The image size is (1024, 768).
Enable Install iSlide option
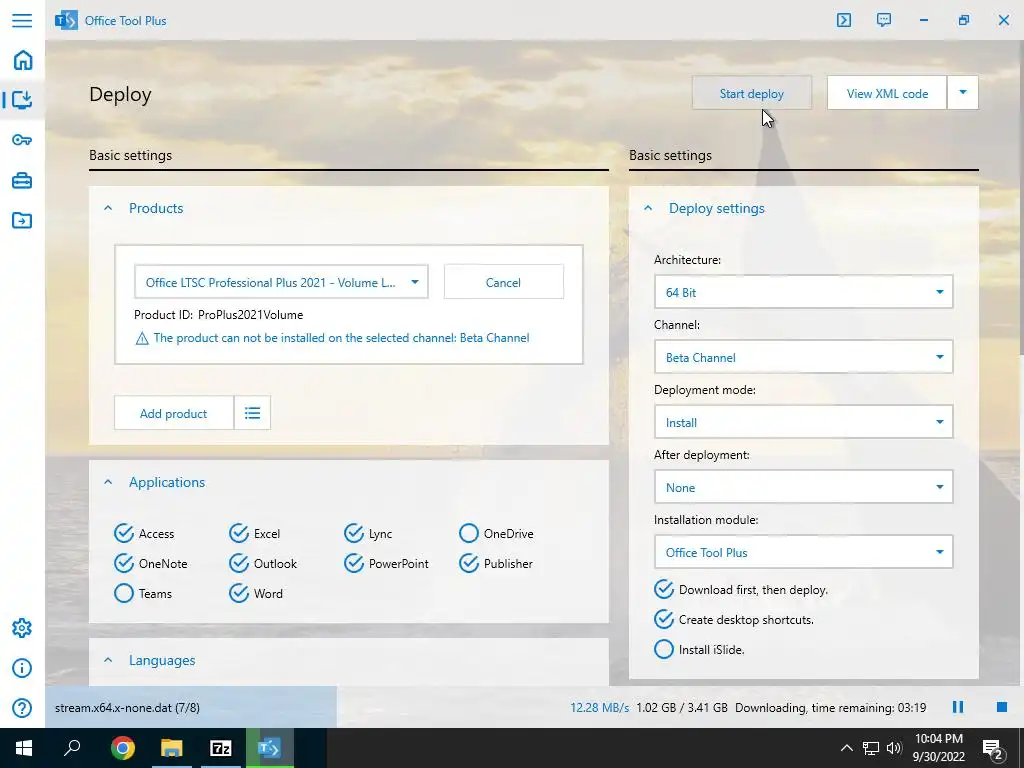coord(699,649)
